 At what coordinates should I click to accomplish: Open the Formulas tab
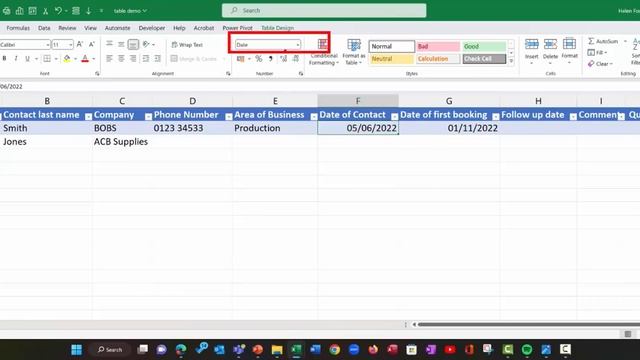pos(18,28)
